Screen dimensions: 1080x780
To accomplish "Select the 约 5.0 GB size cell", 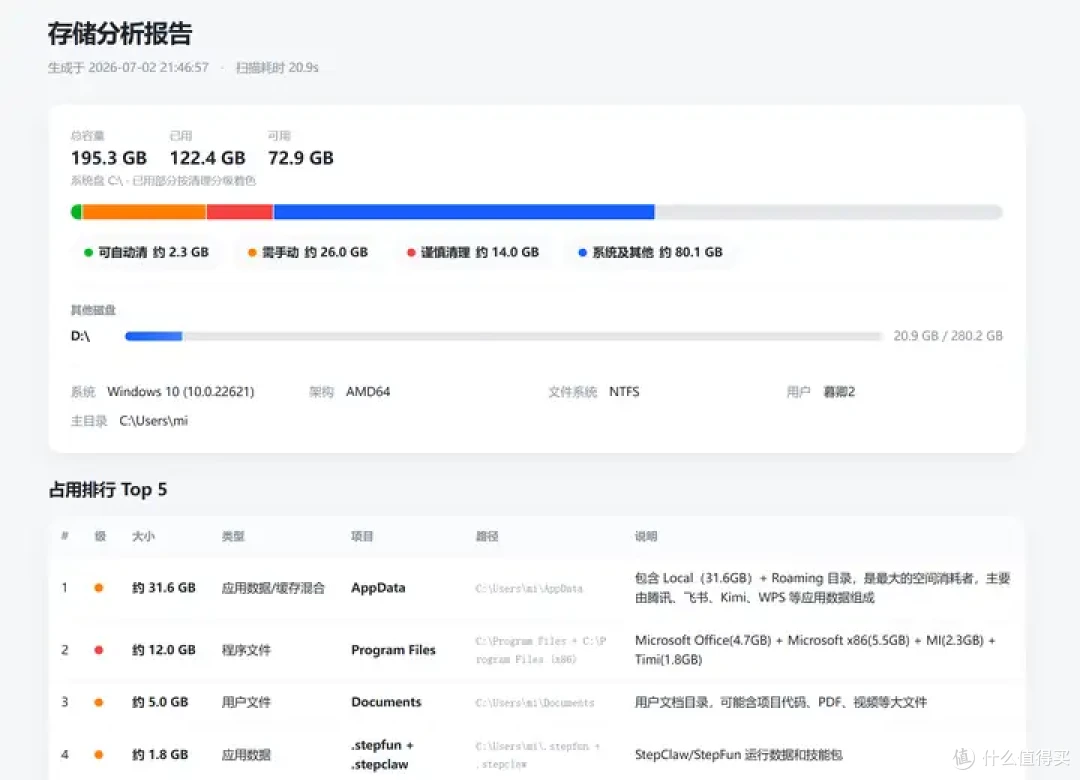I will (160, 702).
